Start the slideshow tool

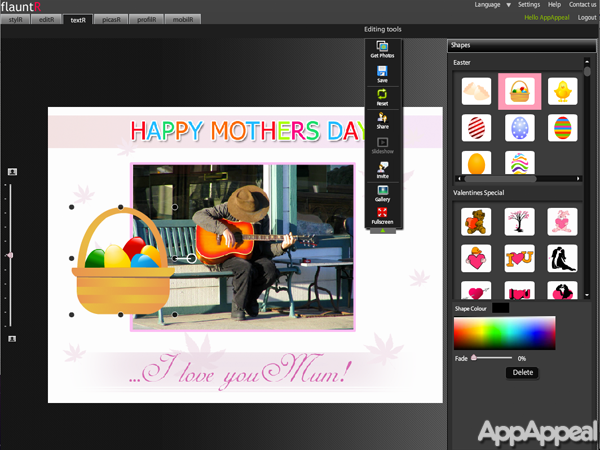tap(382, 145)
